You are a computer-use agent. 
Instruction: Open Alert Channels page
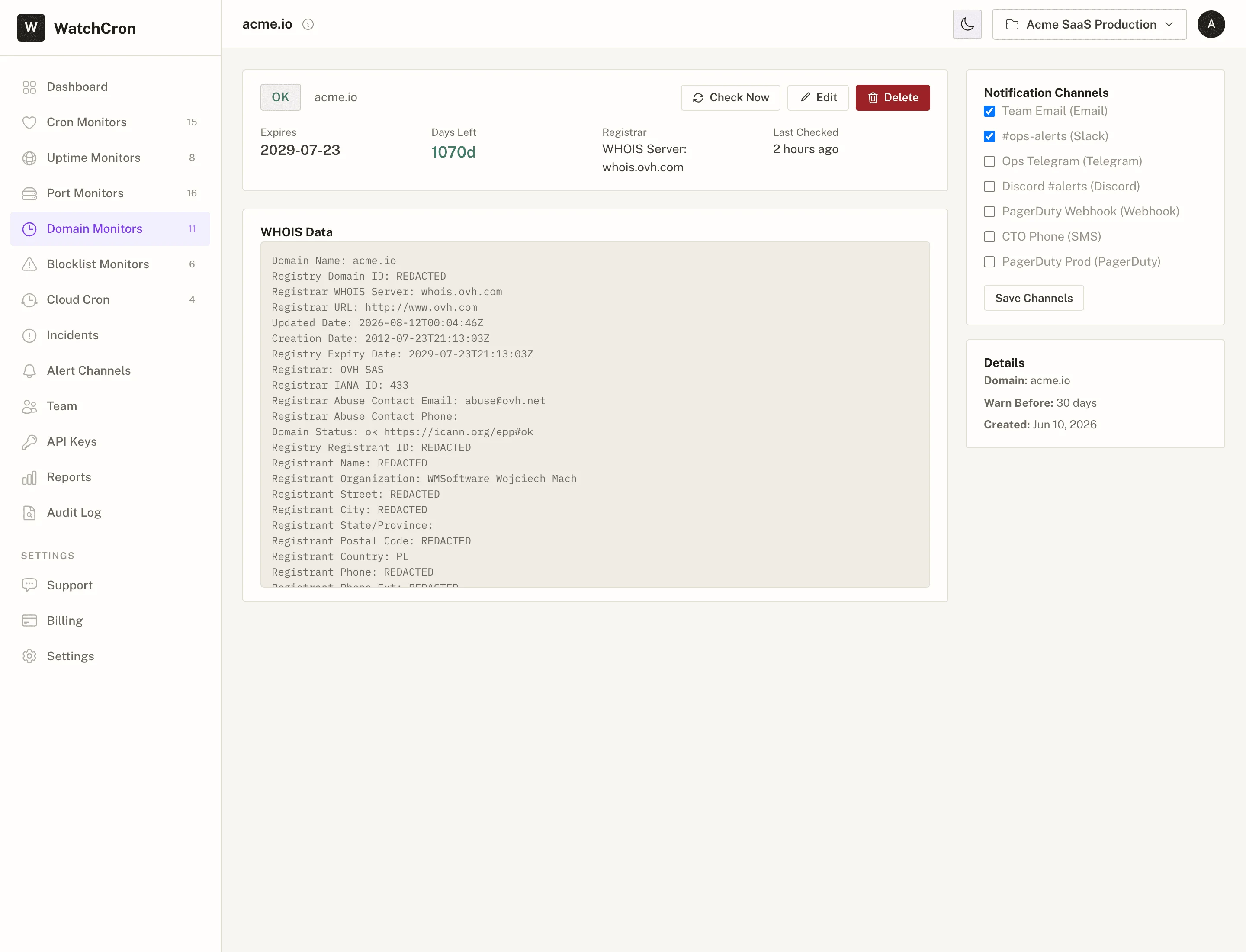point(110,370)
